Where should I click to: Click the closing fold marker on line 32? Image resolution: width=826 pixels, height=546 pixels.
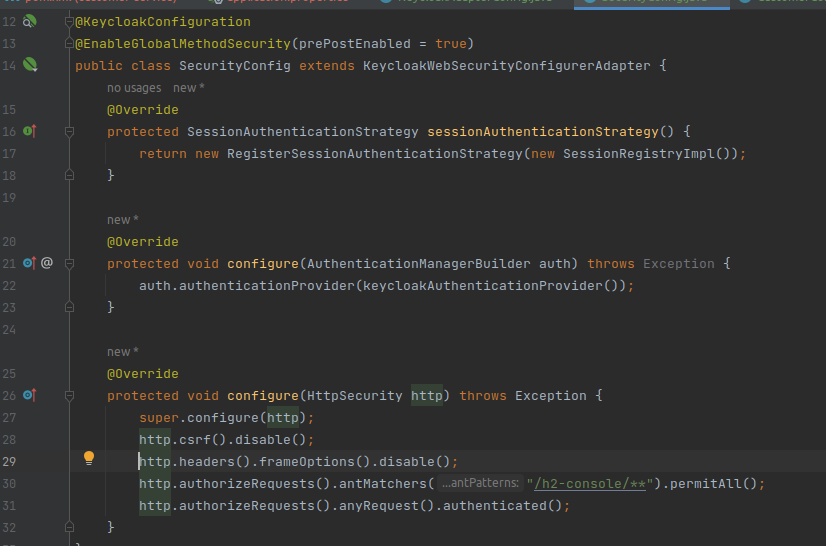click(69, 527)
